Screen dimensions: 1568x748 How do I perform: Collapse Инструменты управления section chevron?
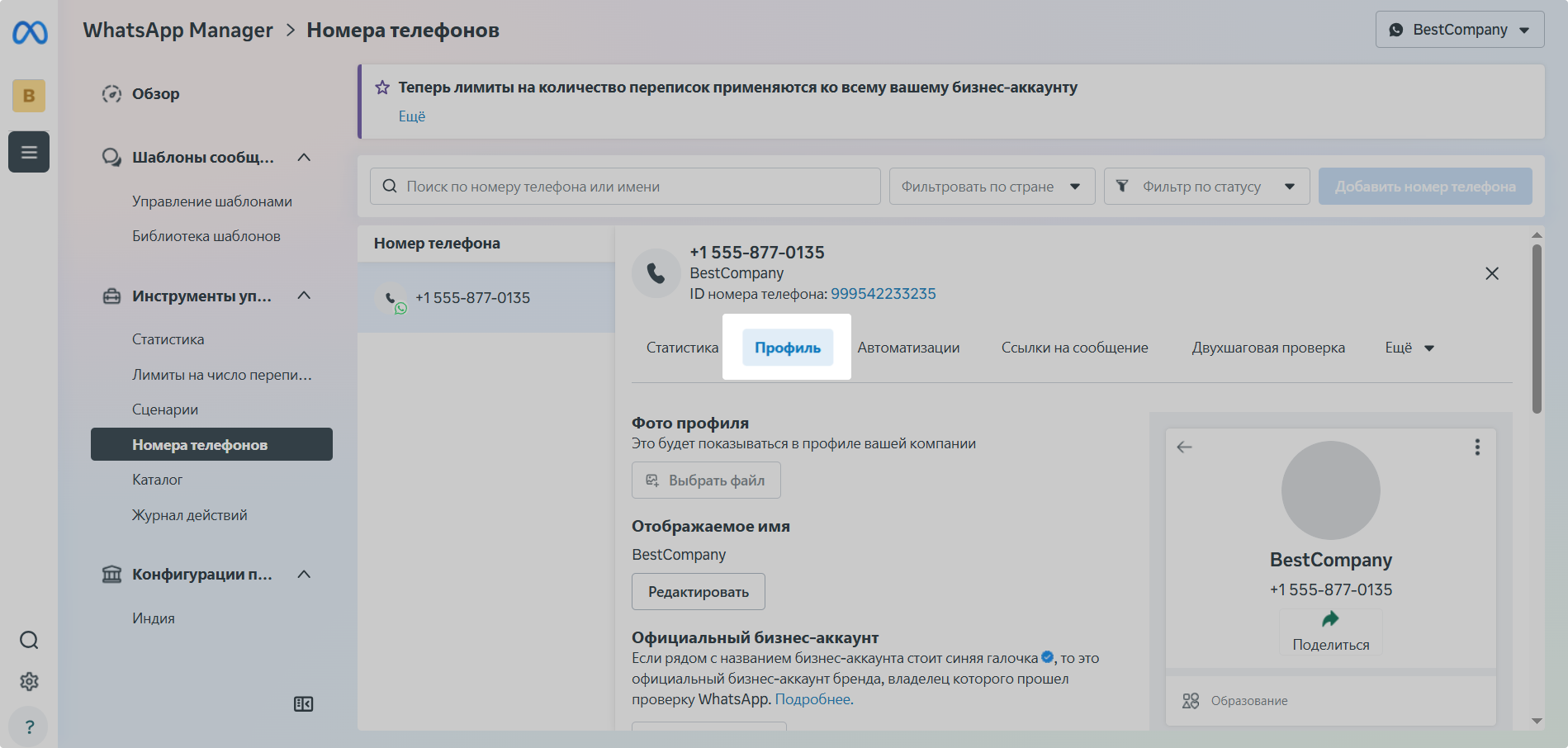click(304, 296)
